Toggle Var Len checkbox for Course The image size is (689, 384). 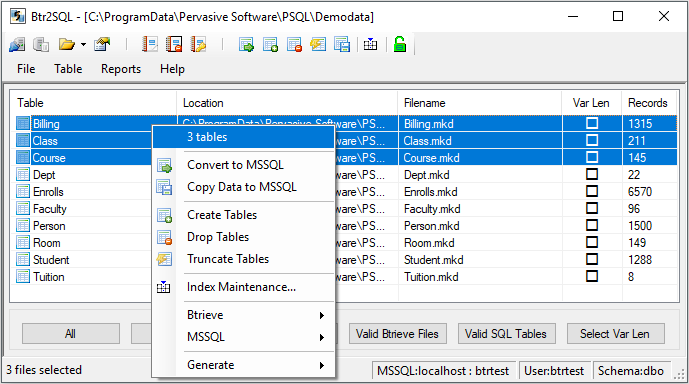click(592, 157)
